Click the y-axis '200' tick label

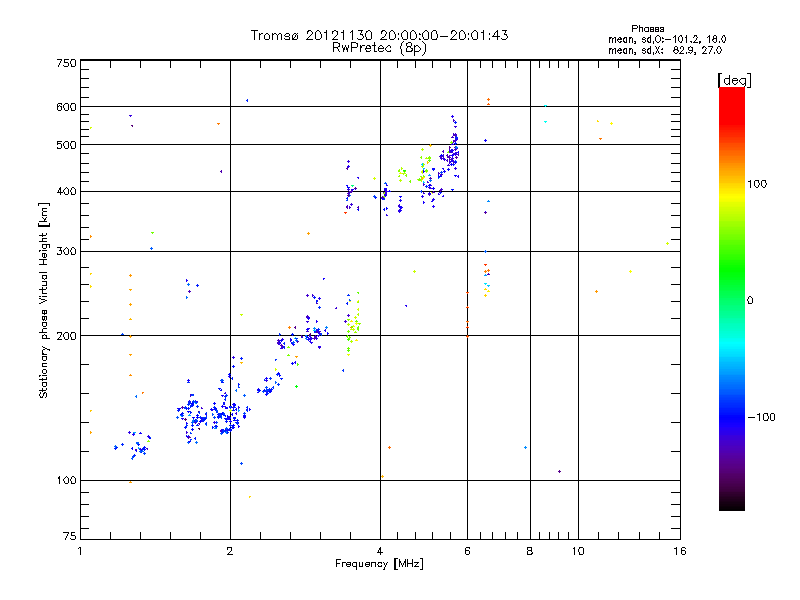tap(66, 336)
